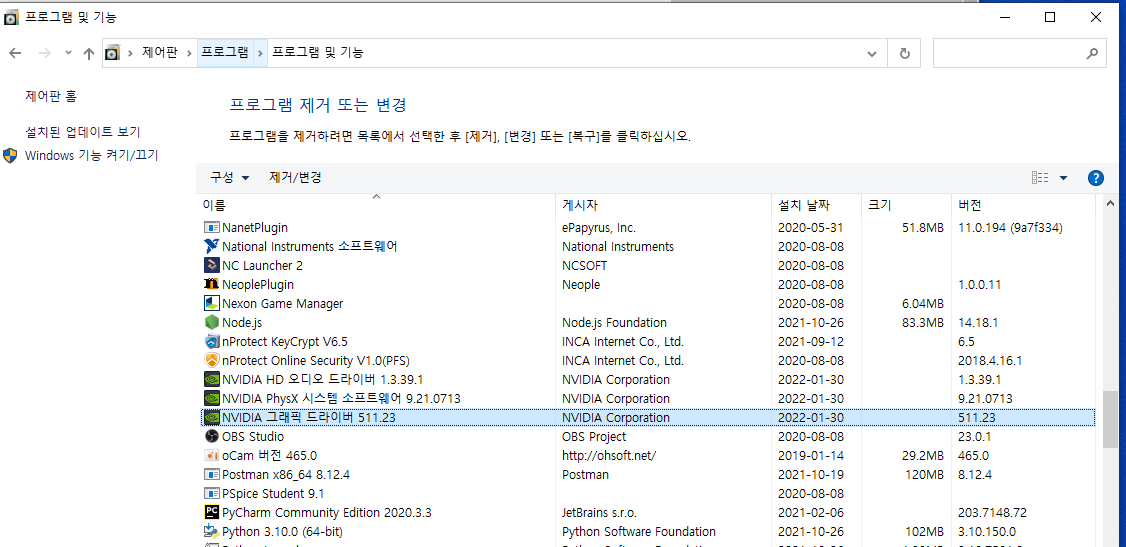Select the http://ohsoft.net/ publisher cell

tap(609, 456)
